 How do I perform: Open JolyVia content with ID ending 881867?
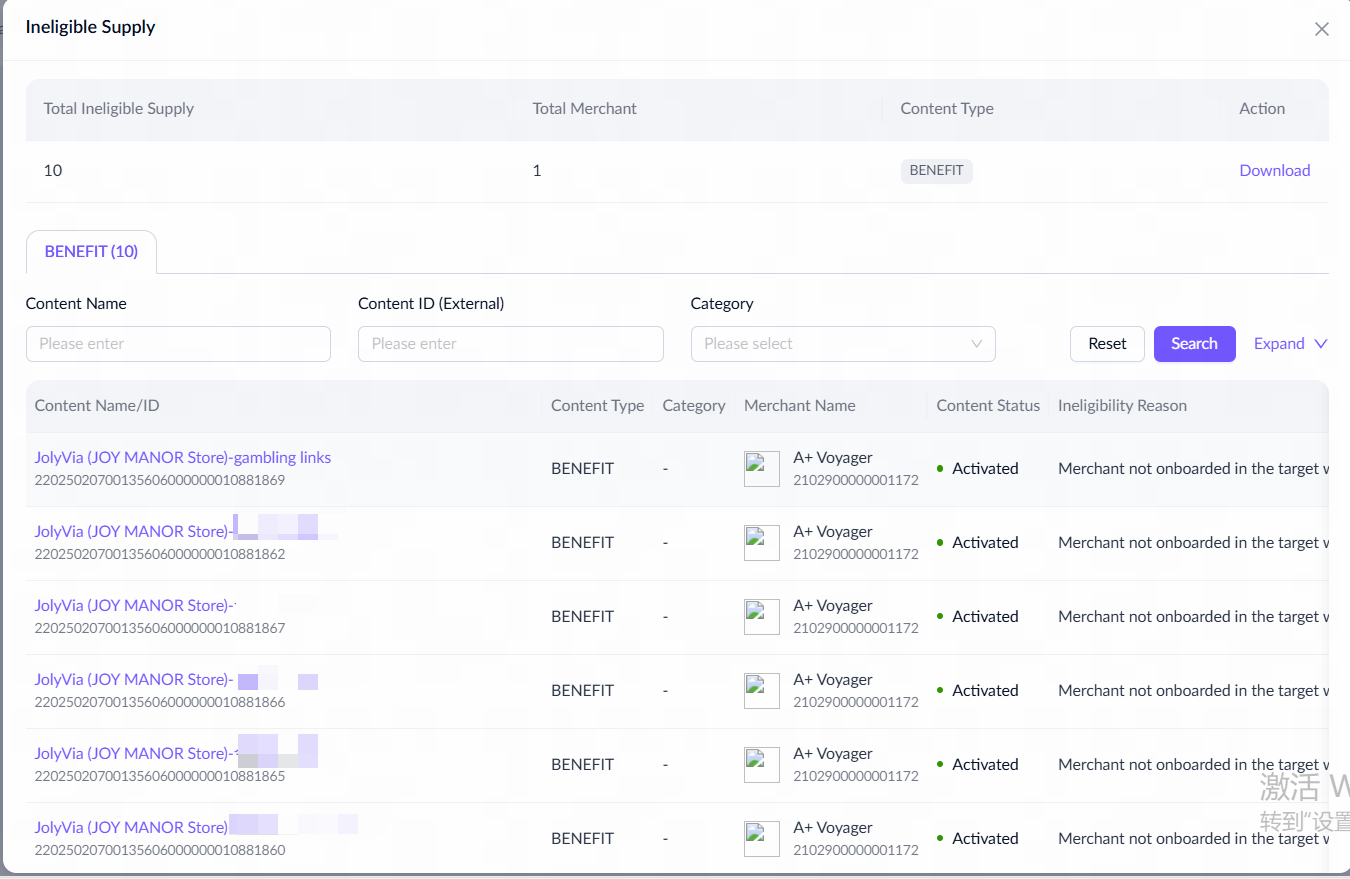point(133,606)
